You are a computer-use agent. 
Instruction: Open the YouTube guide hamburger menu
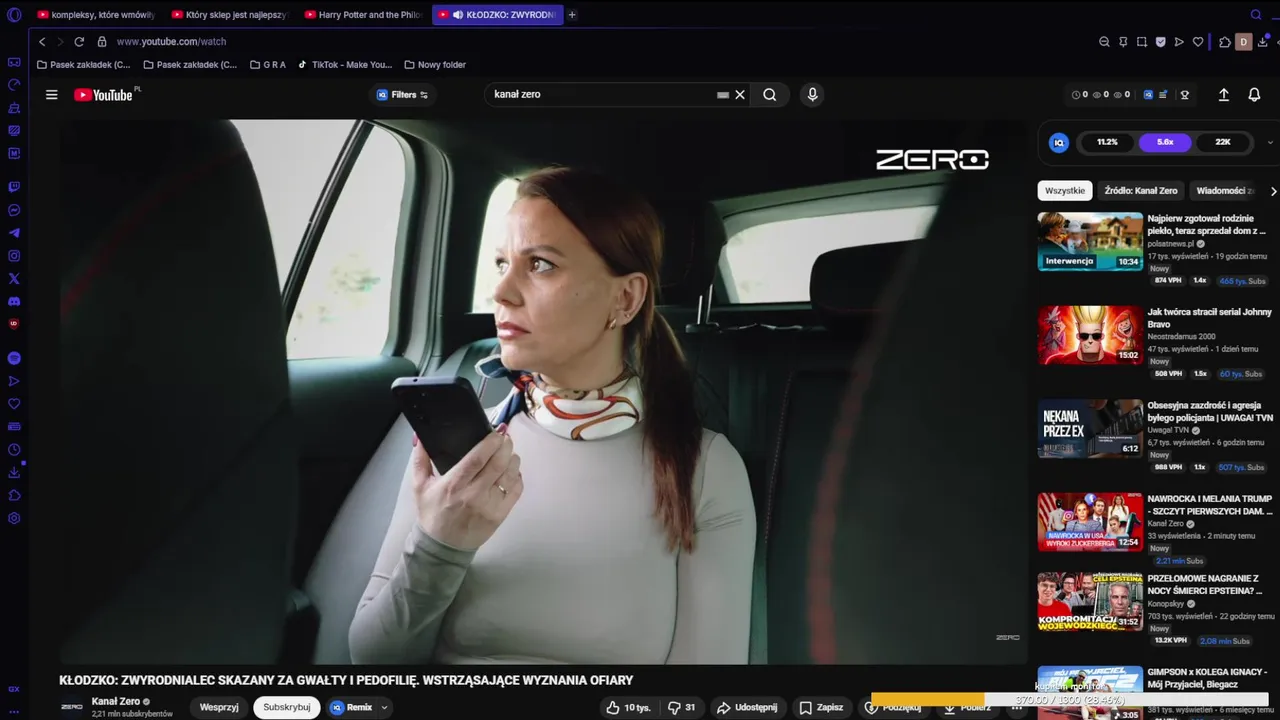tap(52, 95)
